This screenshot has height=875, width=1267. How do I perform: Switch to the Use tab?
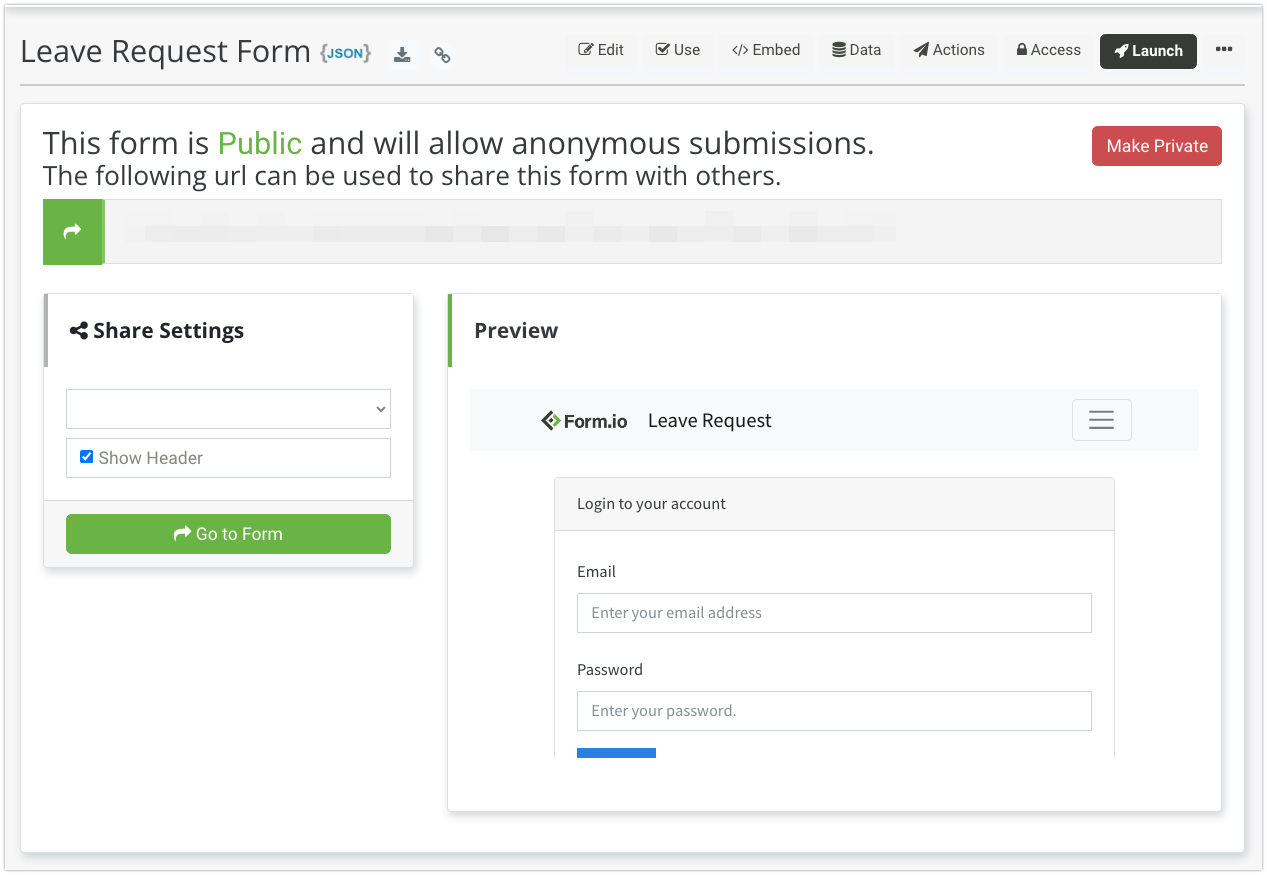677,50
